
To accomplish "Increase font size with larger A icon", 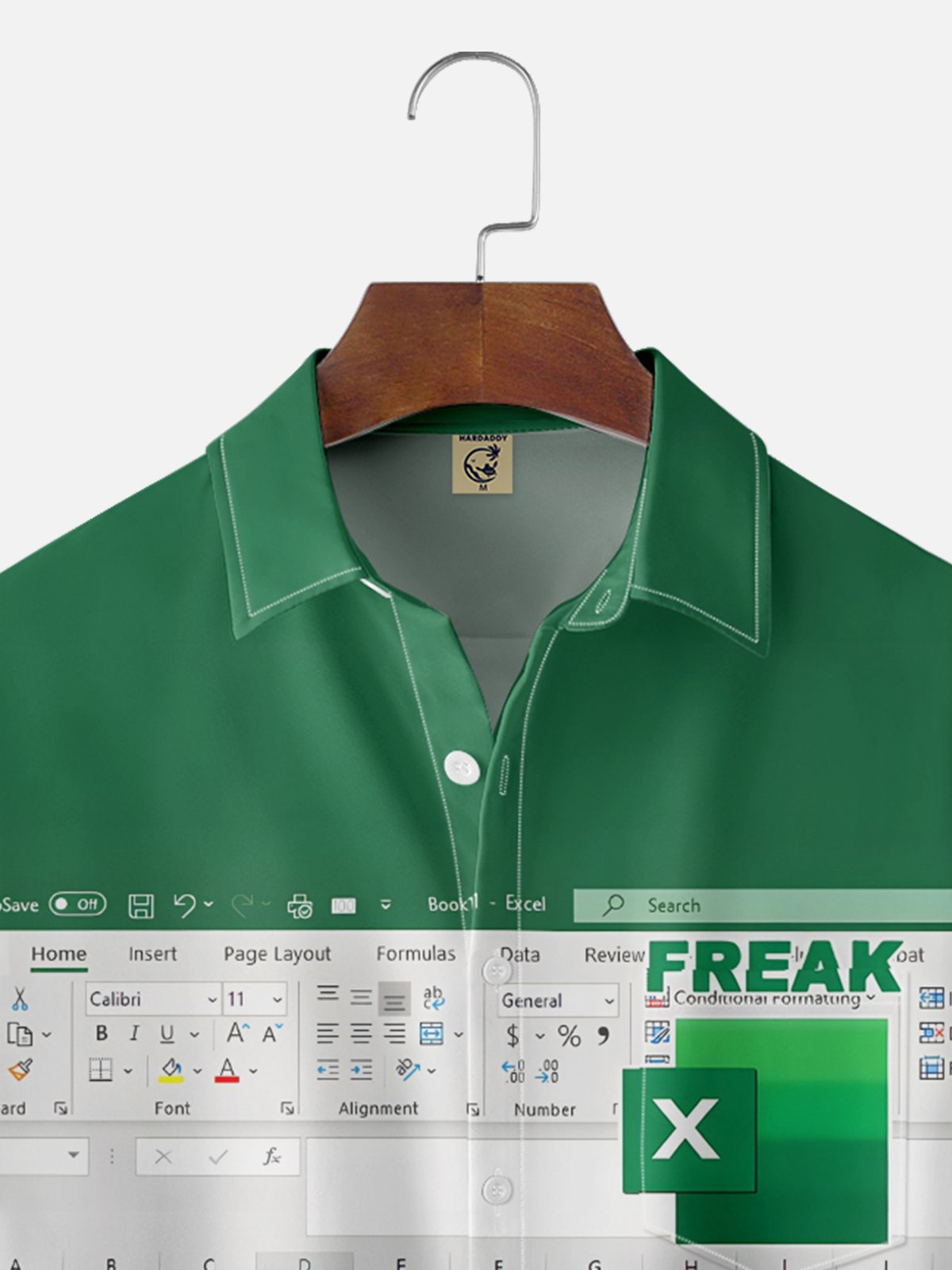I will (237, 1033).
